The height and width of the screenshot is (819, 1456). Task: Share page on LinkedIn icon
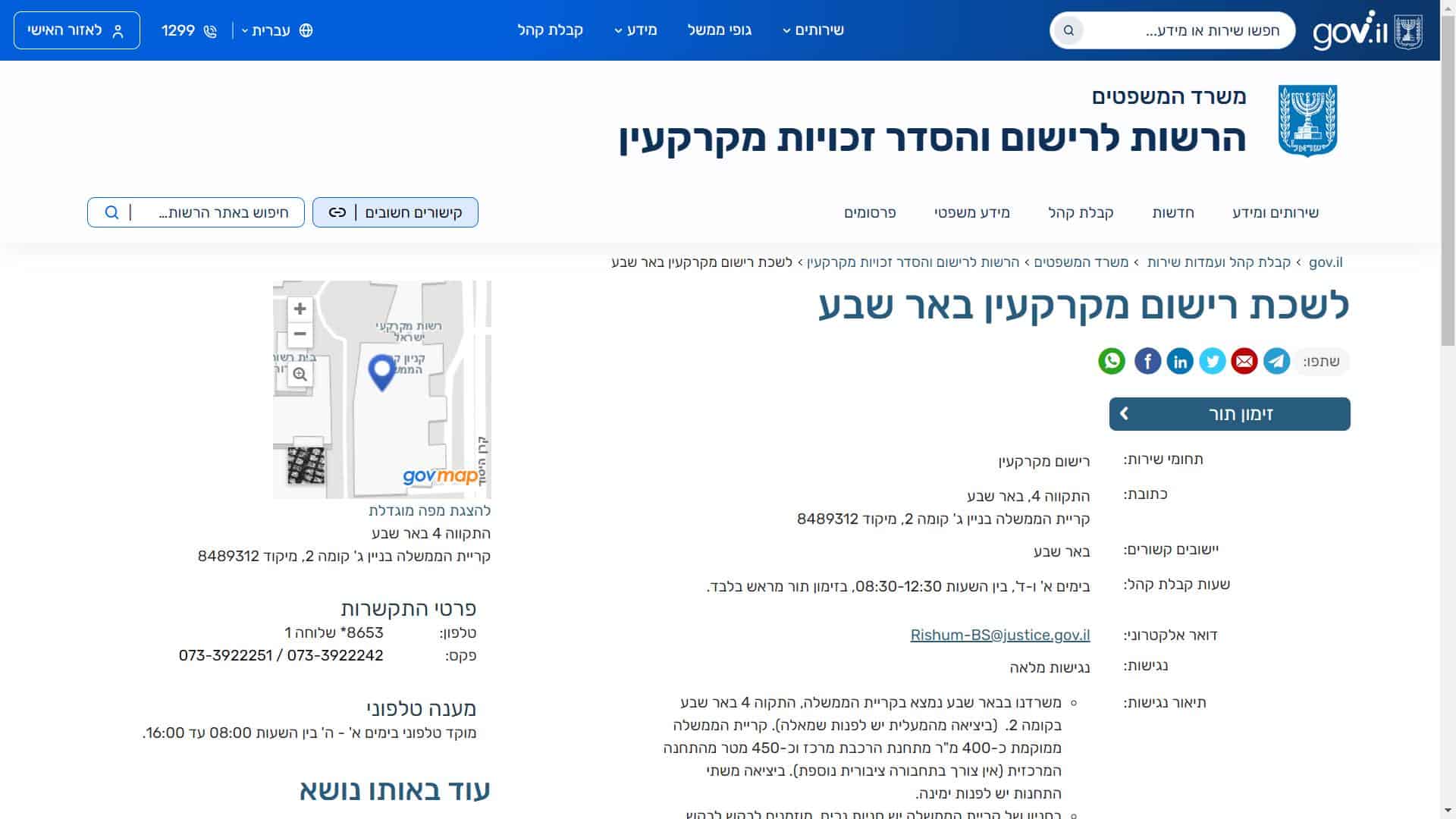[1180, 361]
